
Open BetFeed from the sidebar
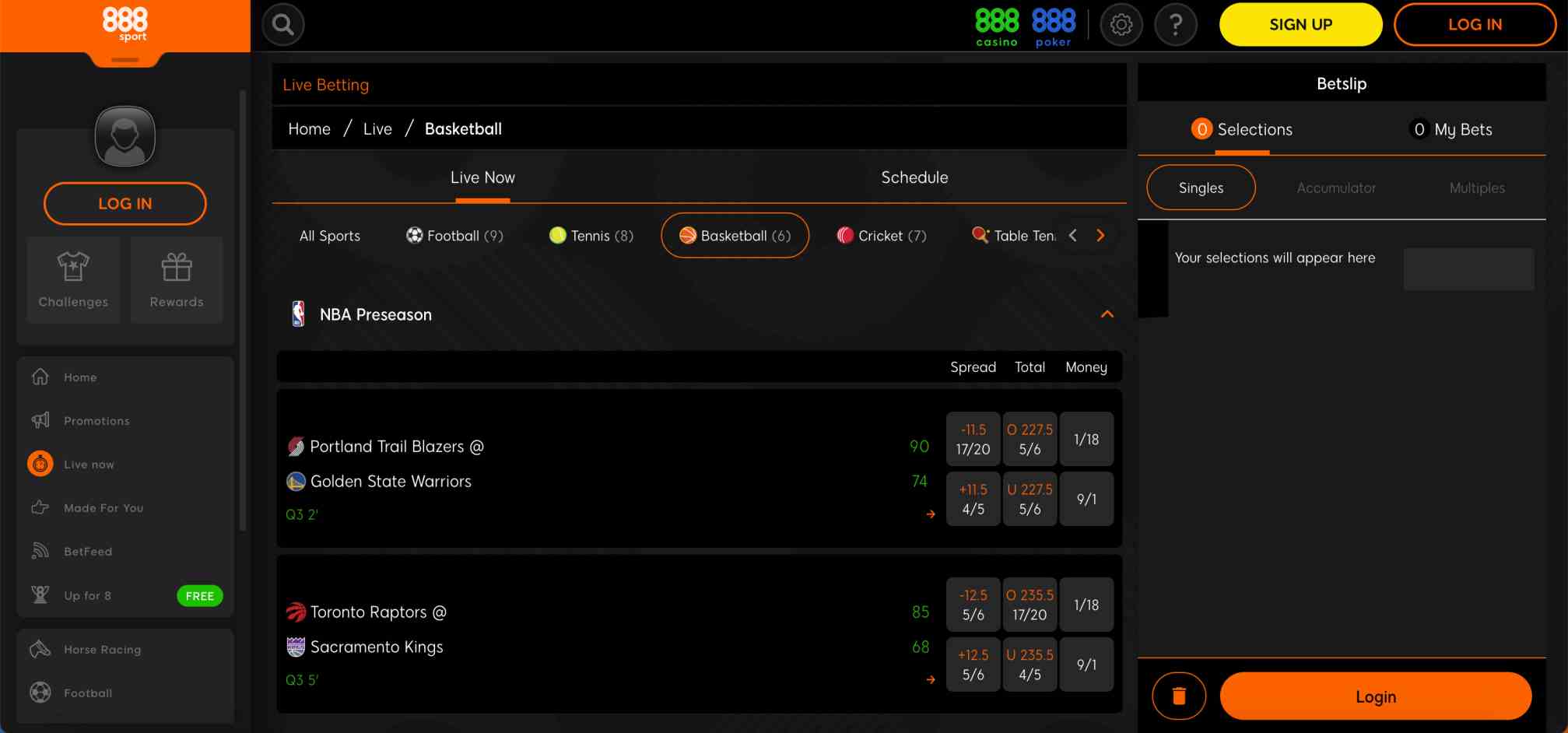point(88,551)
